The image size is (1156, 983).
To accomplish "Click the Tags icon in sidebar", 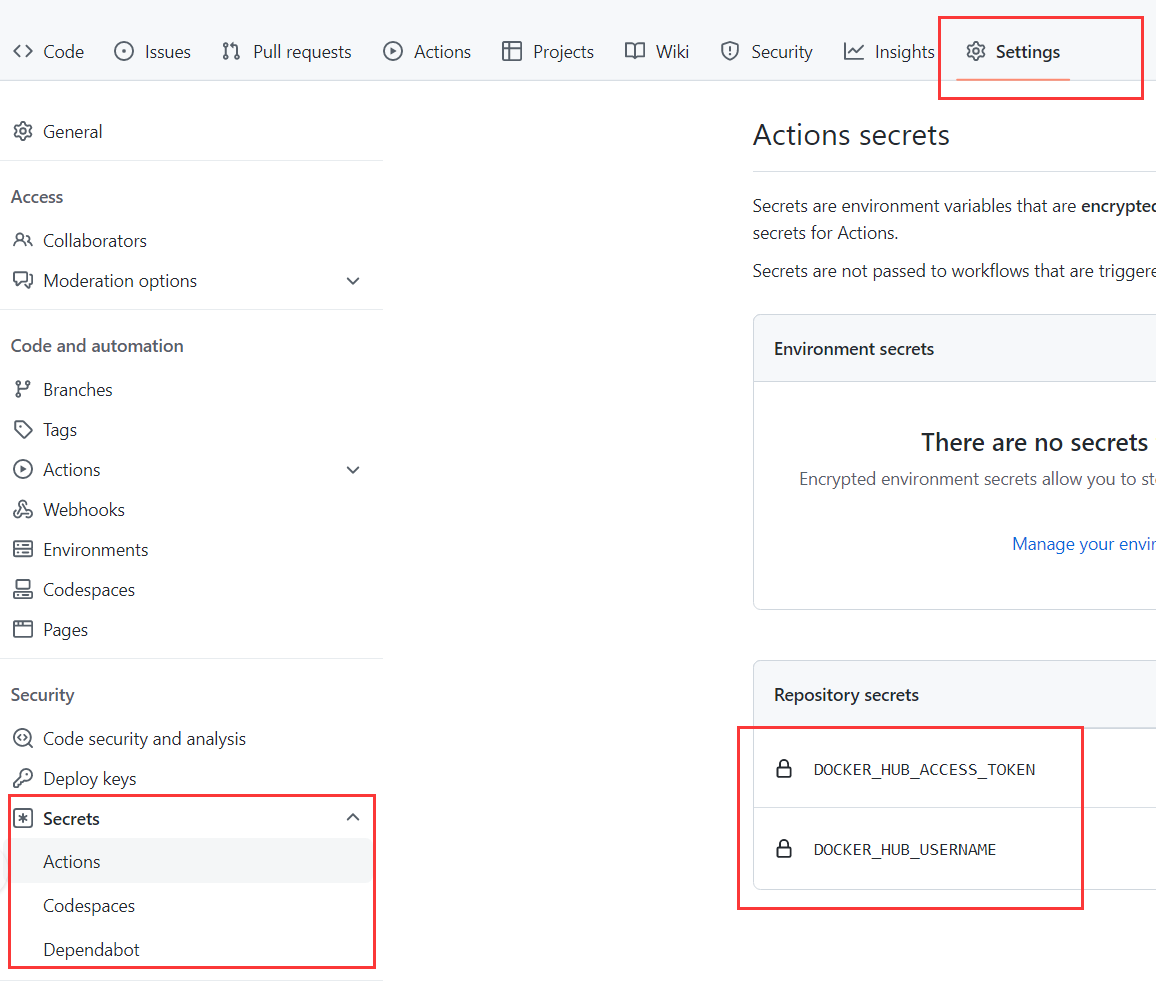I will pos(22,430).
